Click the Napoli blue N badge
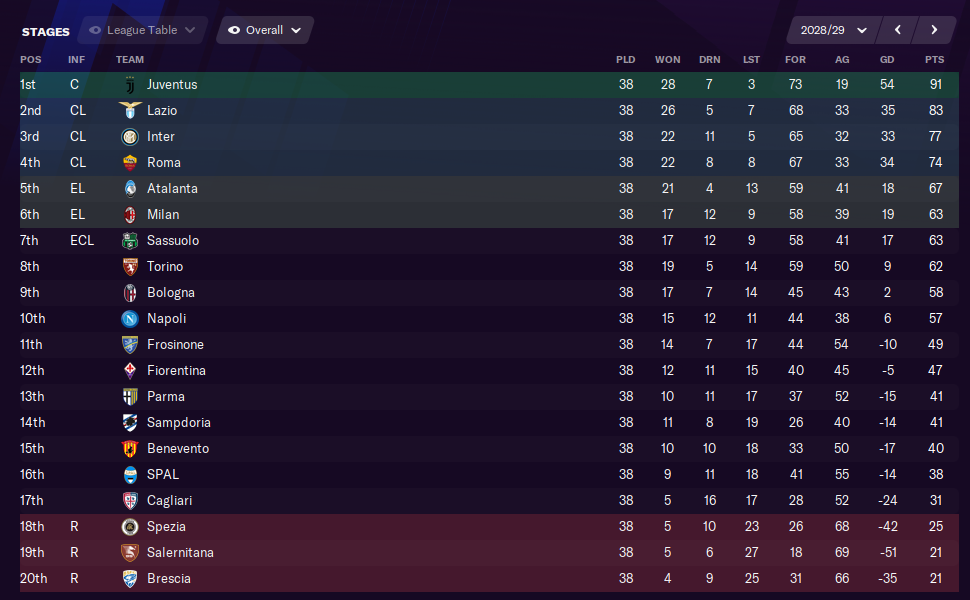Screen dimensions: 970x600 [x=130, y=319]
